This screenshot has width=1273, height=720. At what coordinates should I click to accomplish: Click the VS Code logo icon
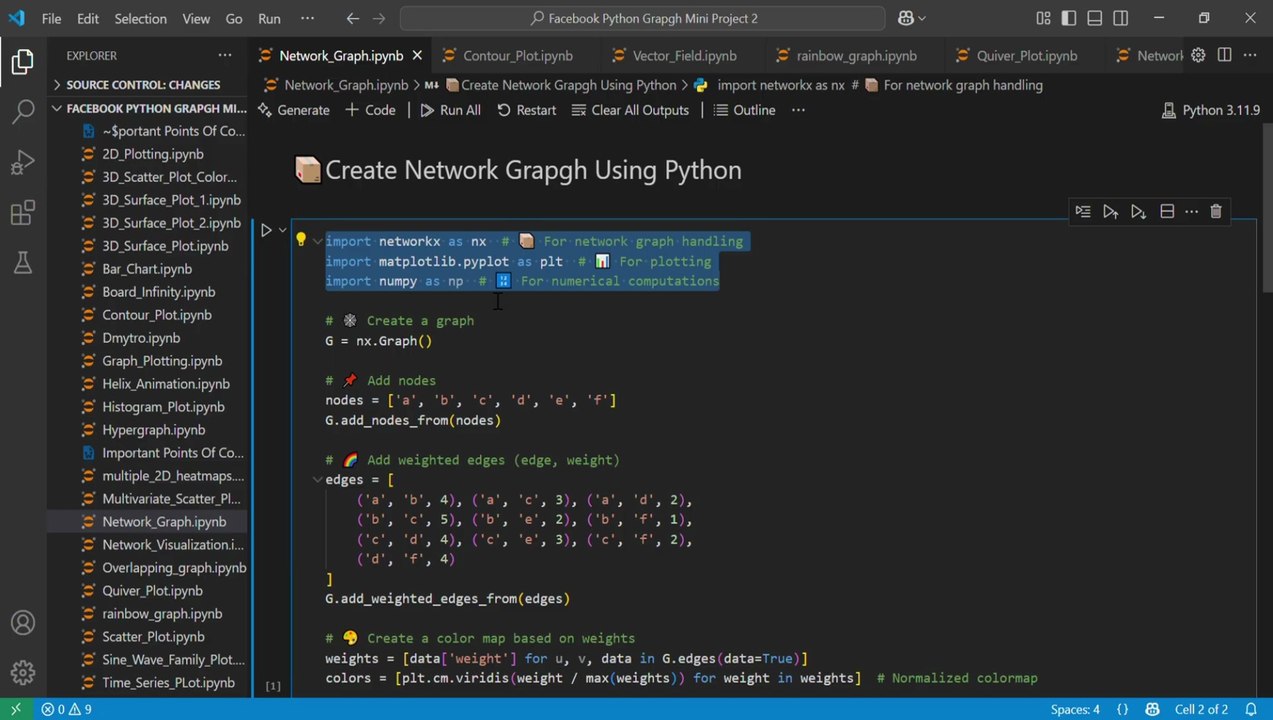[x=18, y=18]
